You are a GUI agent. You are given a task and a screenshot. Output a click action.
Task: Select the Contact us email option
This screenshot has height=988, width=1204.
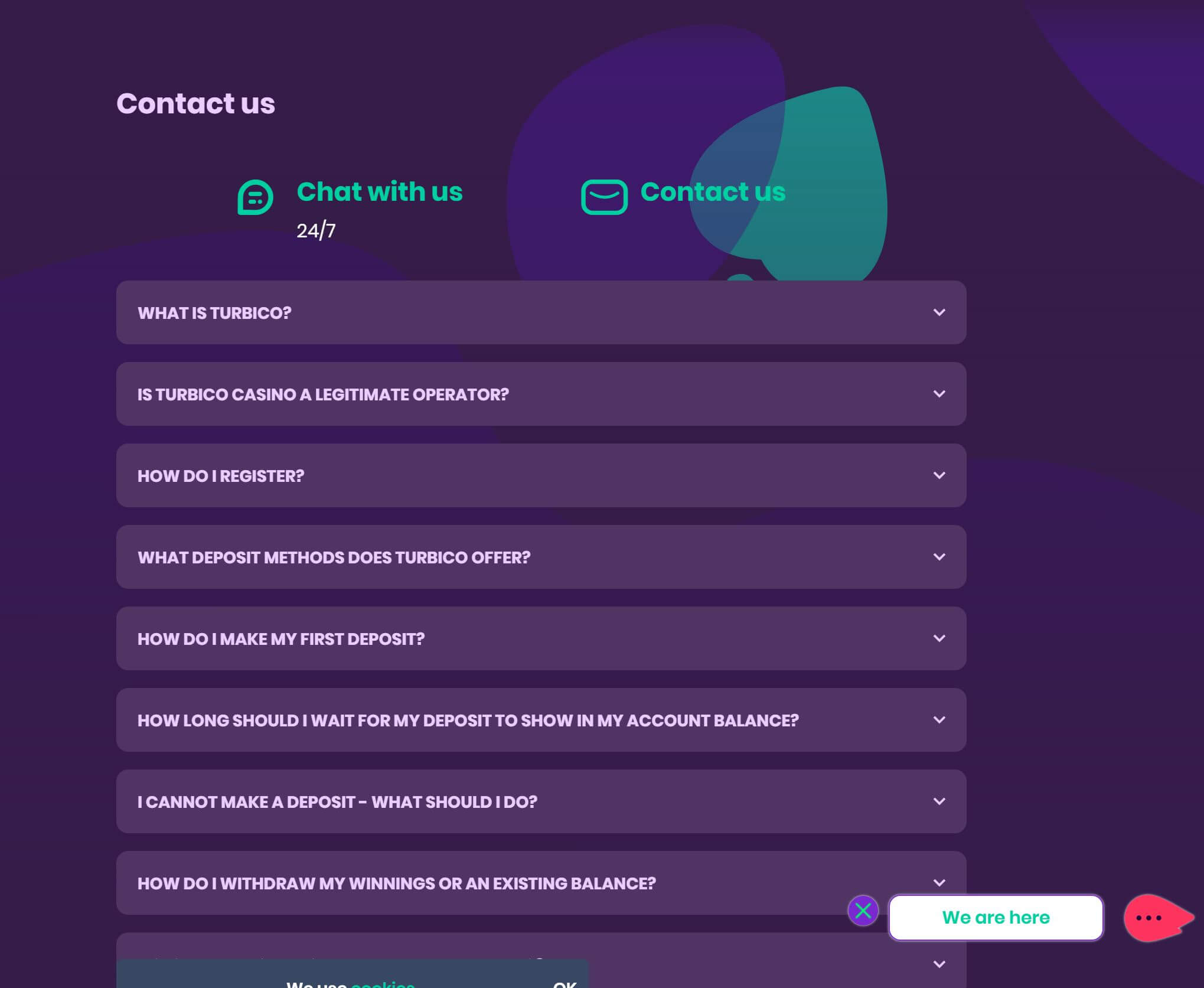click(713, 191)
